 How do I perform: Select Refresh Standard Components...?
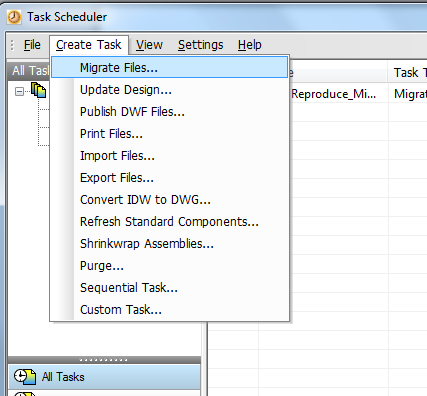170,222
